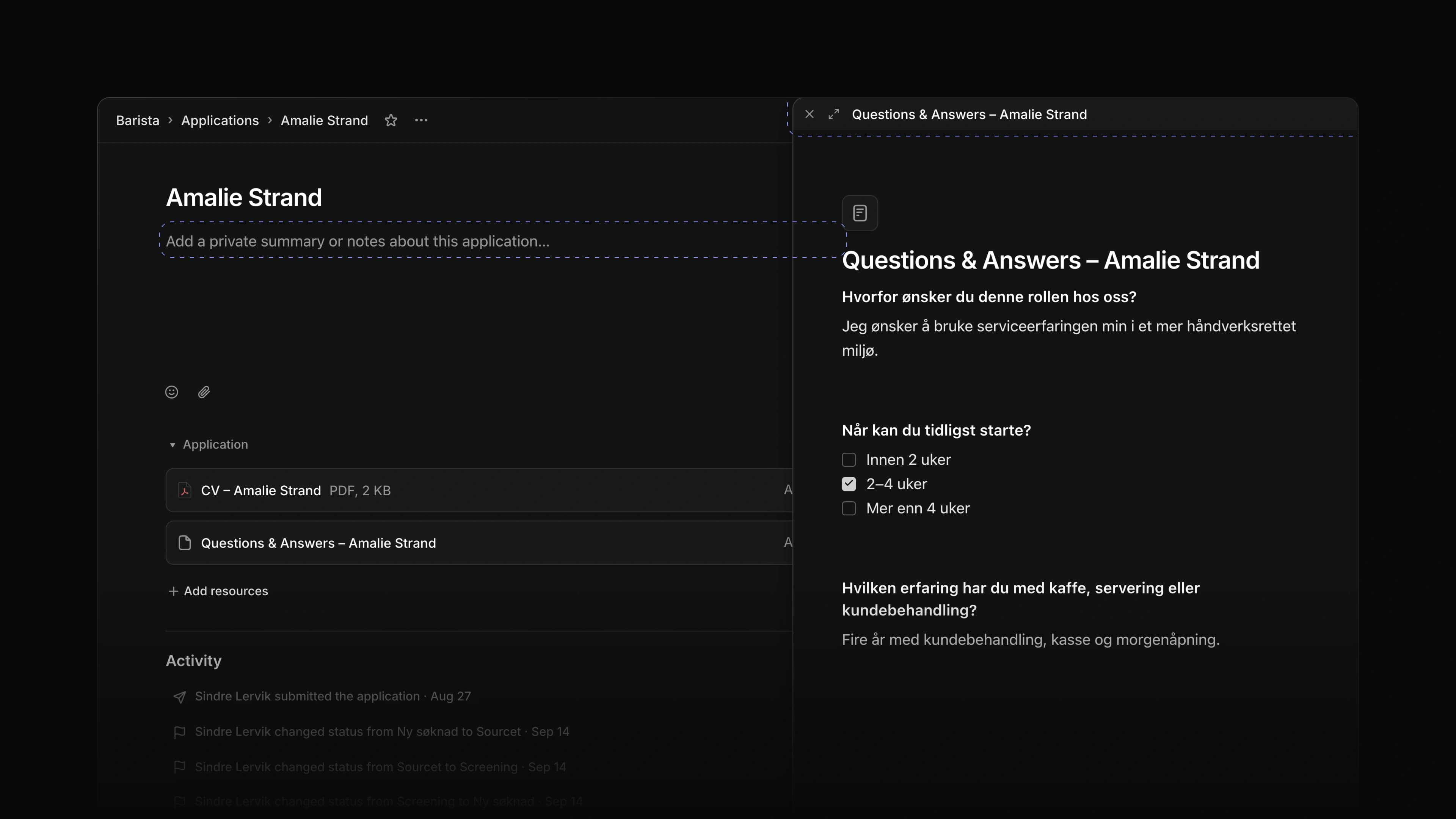
Task: Navigate to Applications breadcrumb
Action: [220, 121]
